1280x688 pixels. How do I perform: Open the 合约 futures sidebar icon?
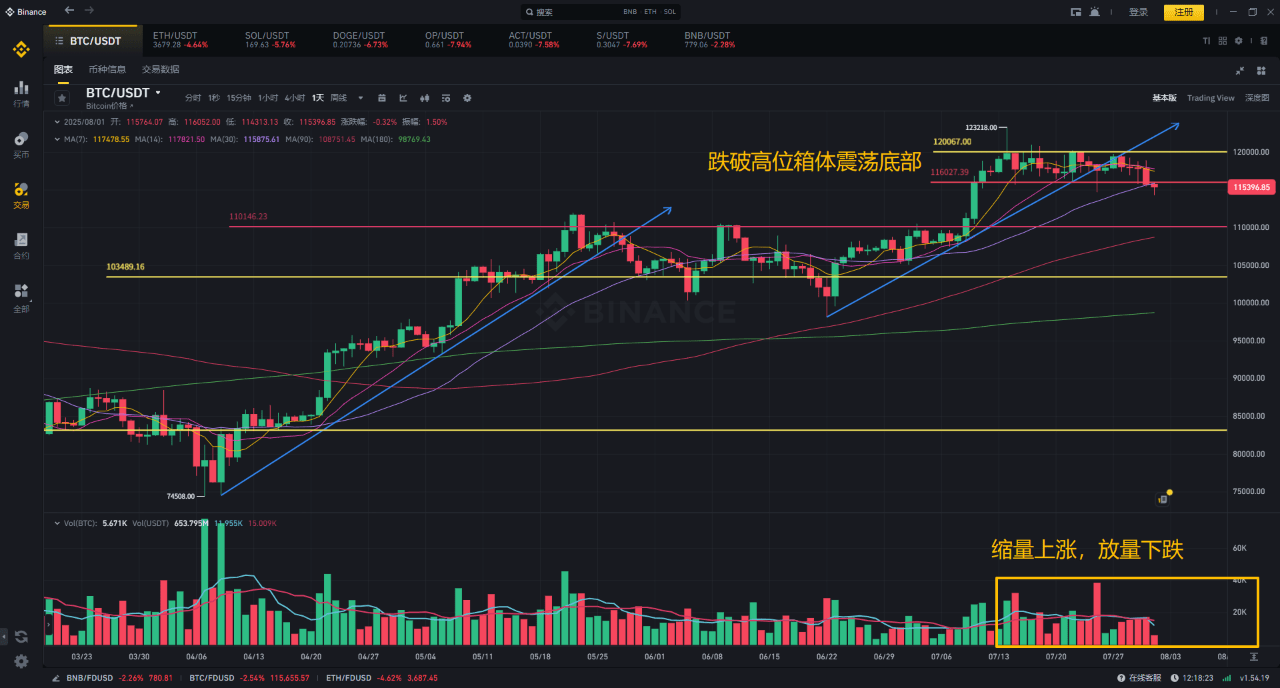21,246
